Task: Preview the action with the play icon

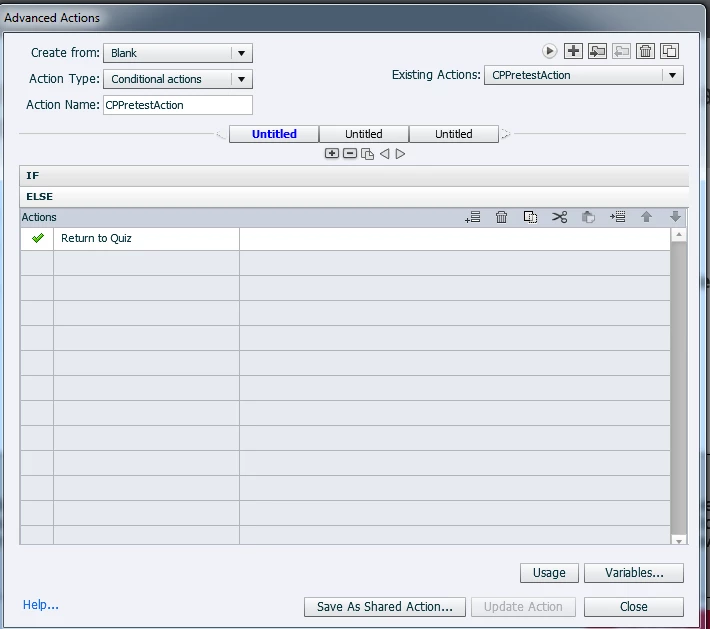Action: click(x=549, y=51)
